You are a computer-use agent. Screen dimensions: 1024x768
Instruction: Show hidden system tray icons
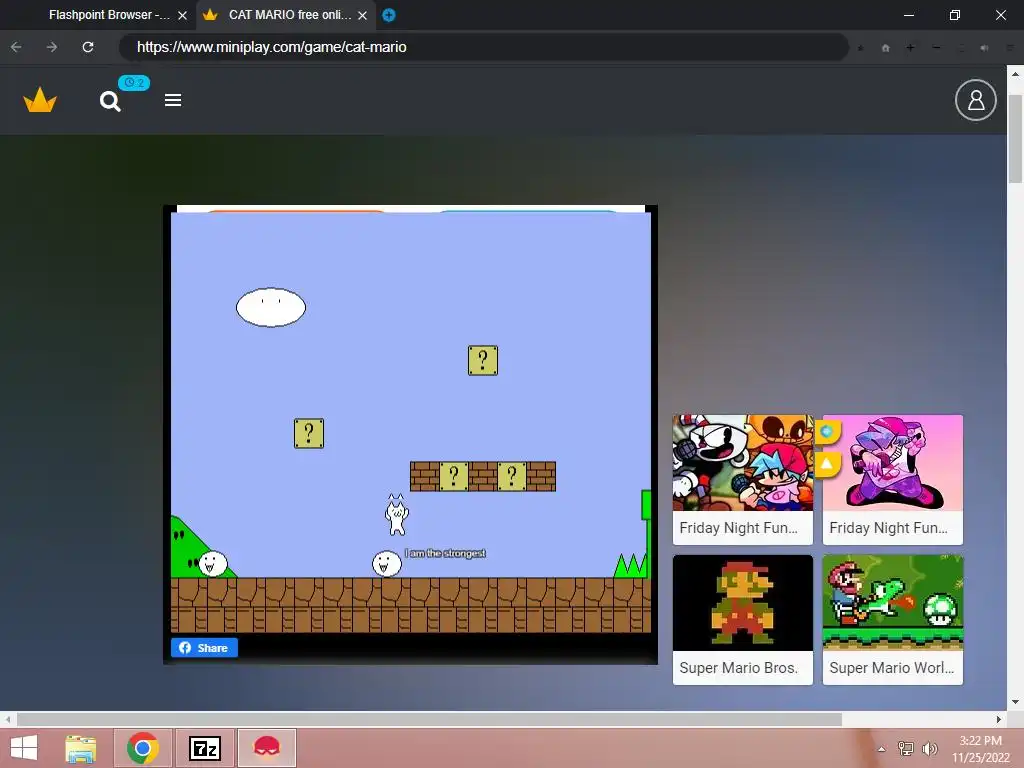tap(882, 749)
